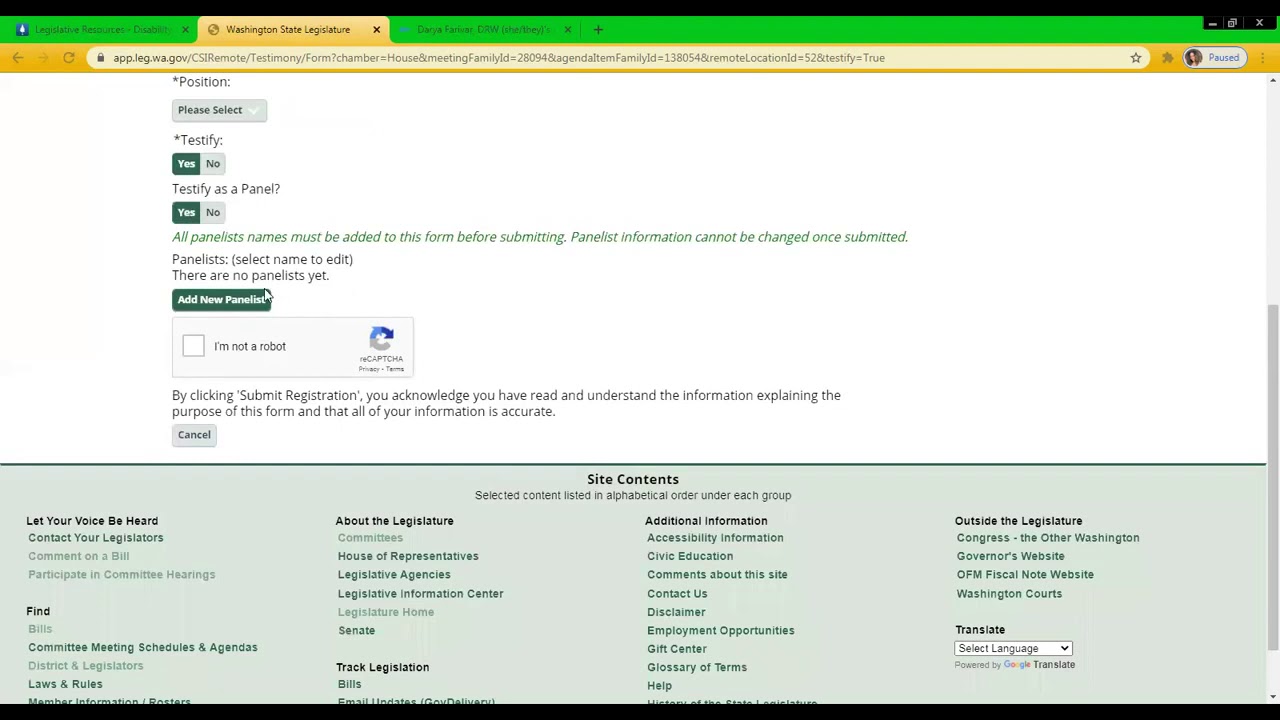Open Legislative Information Center link

click(420, 594)
